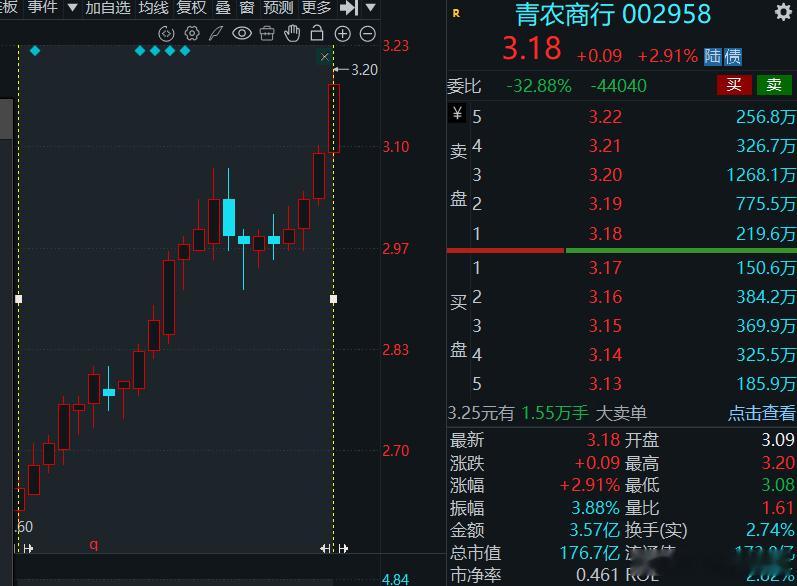This screenshot has height=586, width=797.
Task: Click the volume 1268.1万 at sell 3
Action: click(761, 175)
